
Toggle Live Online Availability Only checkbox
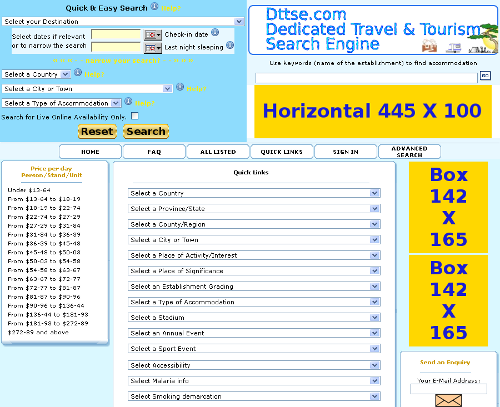click(135, 116)
